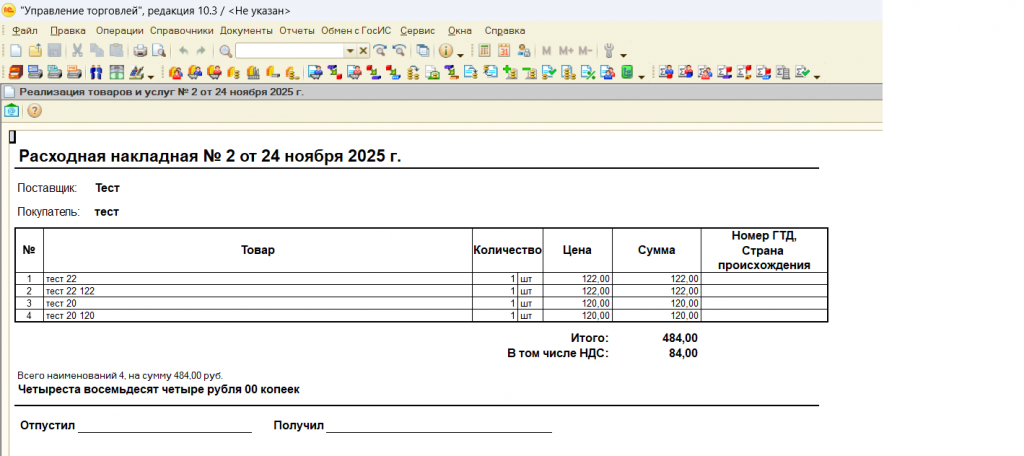Viewport: 1024px width, 456px height.
Task: Click the email send icon below the document title
Action: [x=11, y=111]
